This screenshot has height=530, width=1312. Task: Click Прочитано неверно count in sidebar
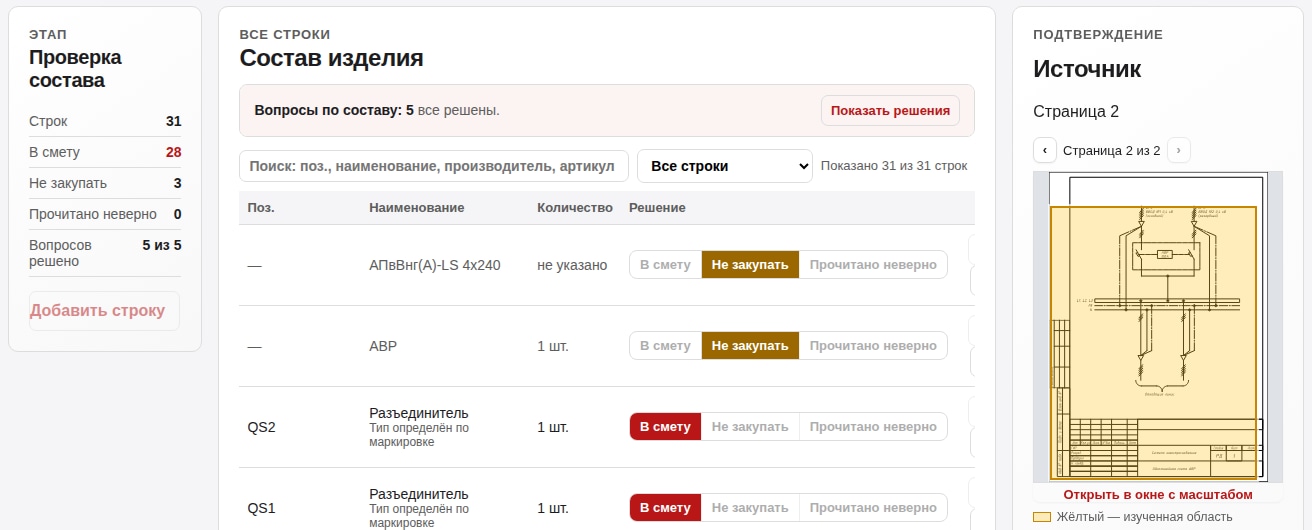[x=105, y=215]
